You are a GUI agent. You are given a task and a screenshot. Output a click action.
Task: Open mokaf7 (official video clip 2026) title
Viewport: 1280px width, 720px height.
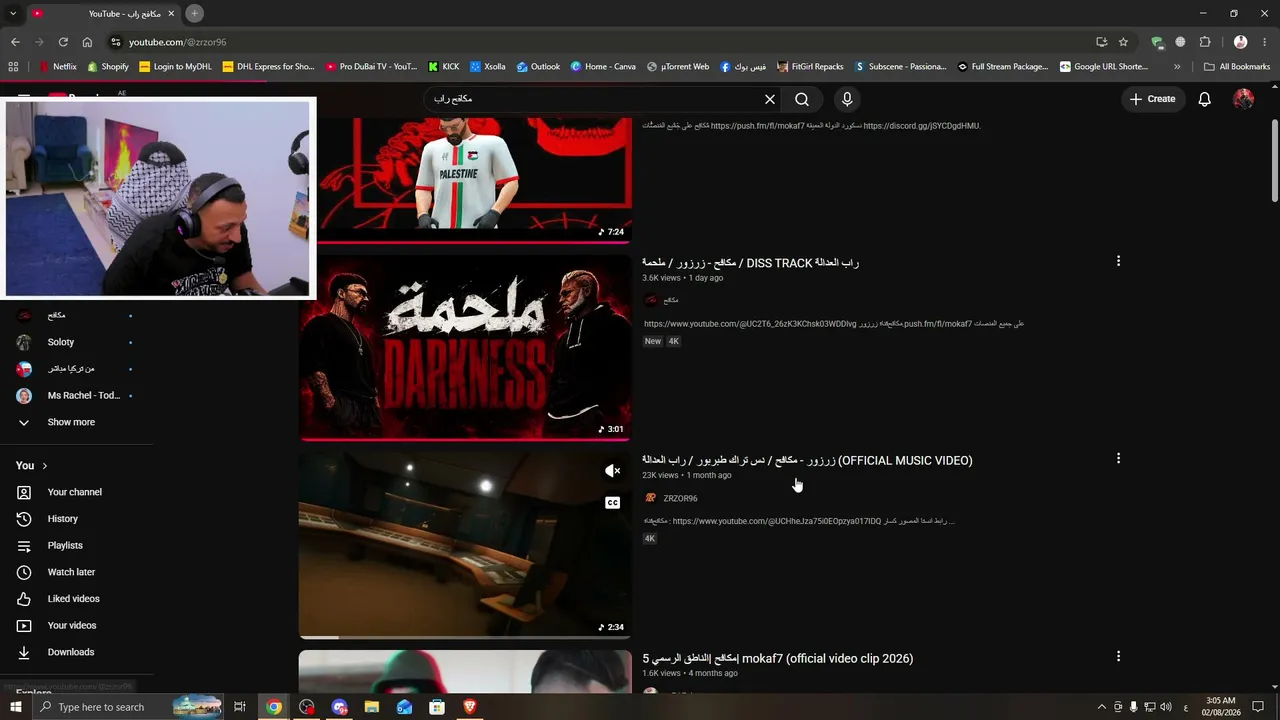point(777,659)
